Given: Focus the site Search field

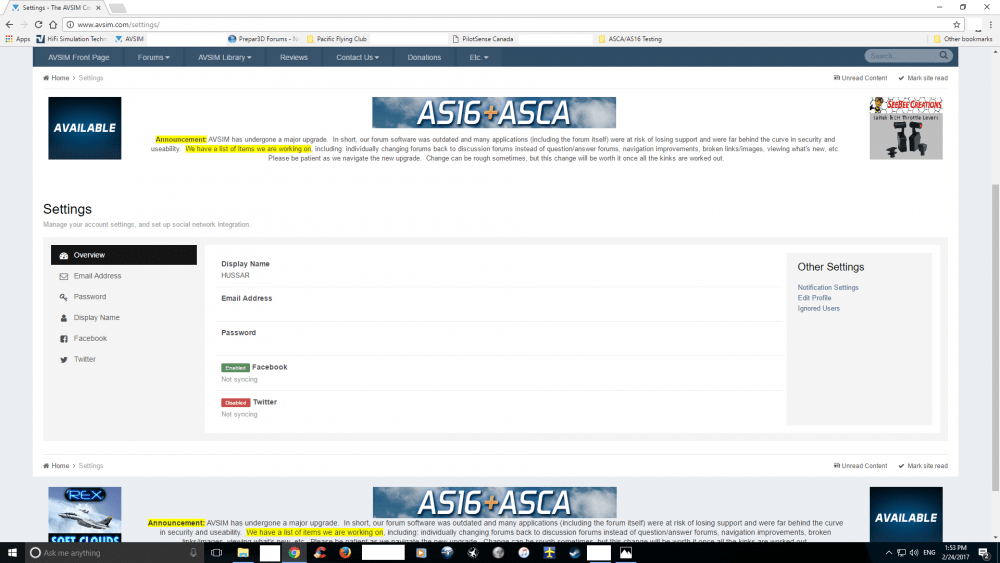Looking at the screenshot, I should click(902, 56).
